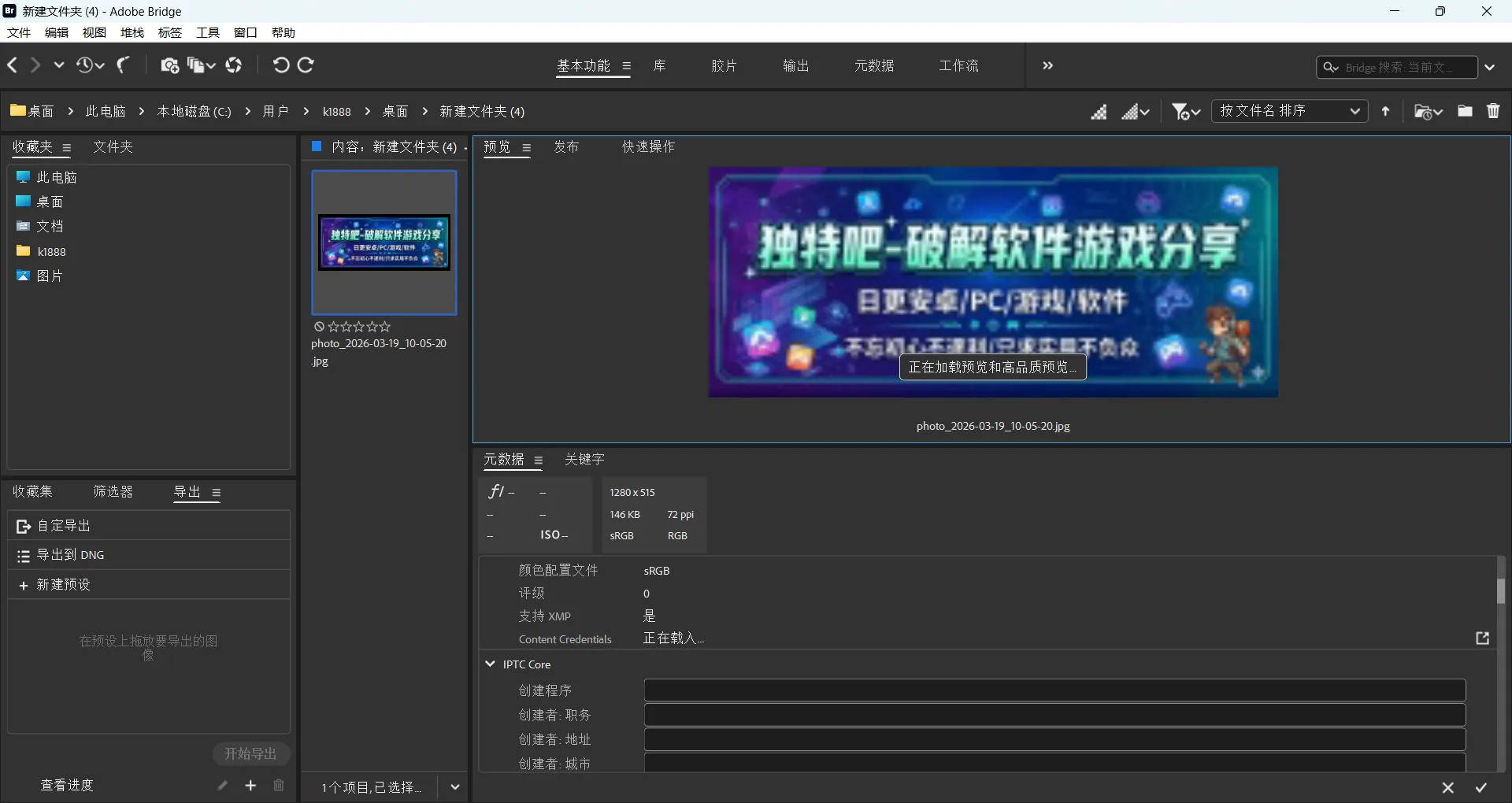1512x803 pixels.
Task: Click the trash icon to delete the item
Action: 1494,111
